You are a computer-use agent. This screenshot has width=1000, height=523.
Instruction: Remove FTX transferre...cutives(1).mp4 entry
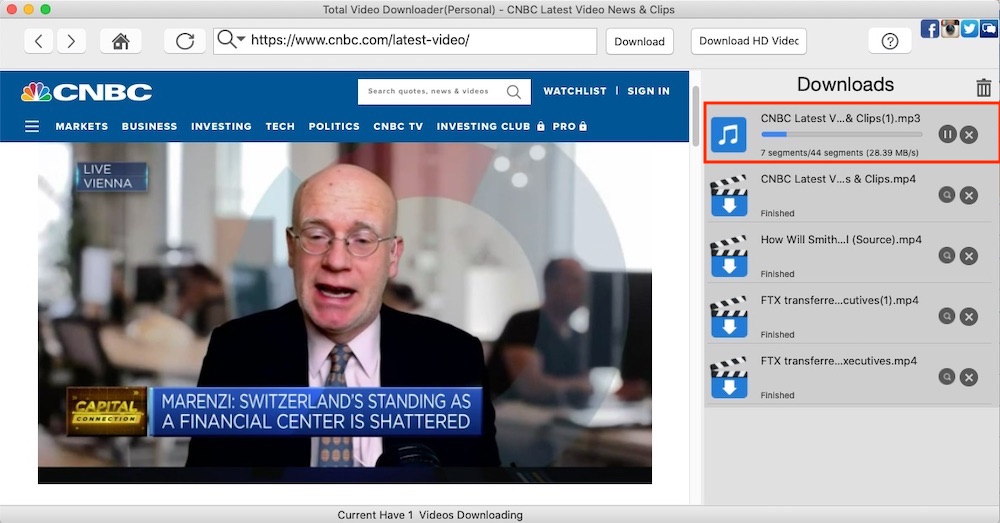coord(969,316)
